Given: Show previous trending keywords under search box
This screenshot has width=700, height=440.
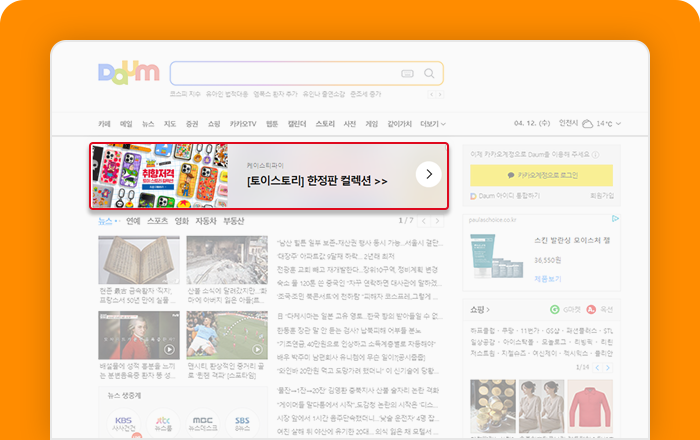Looking at the screenshot, I should pyautogui.click(x=431, y=95).
